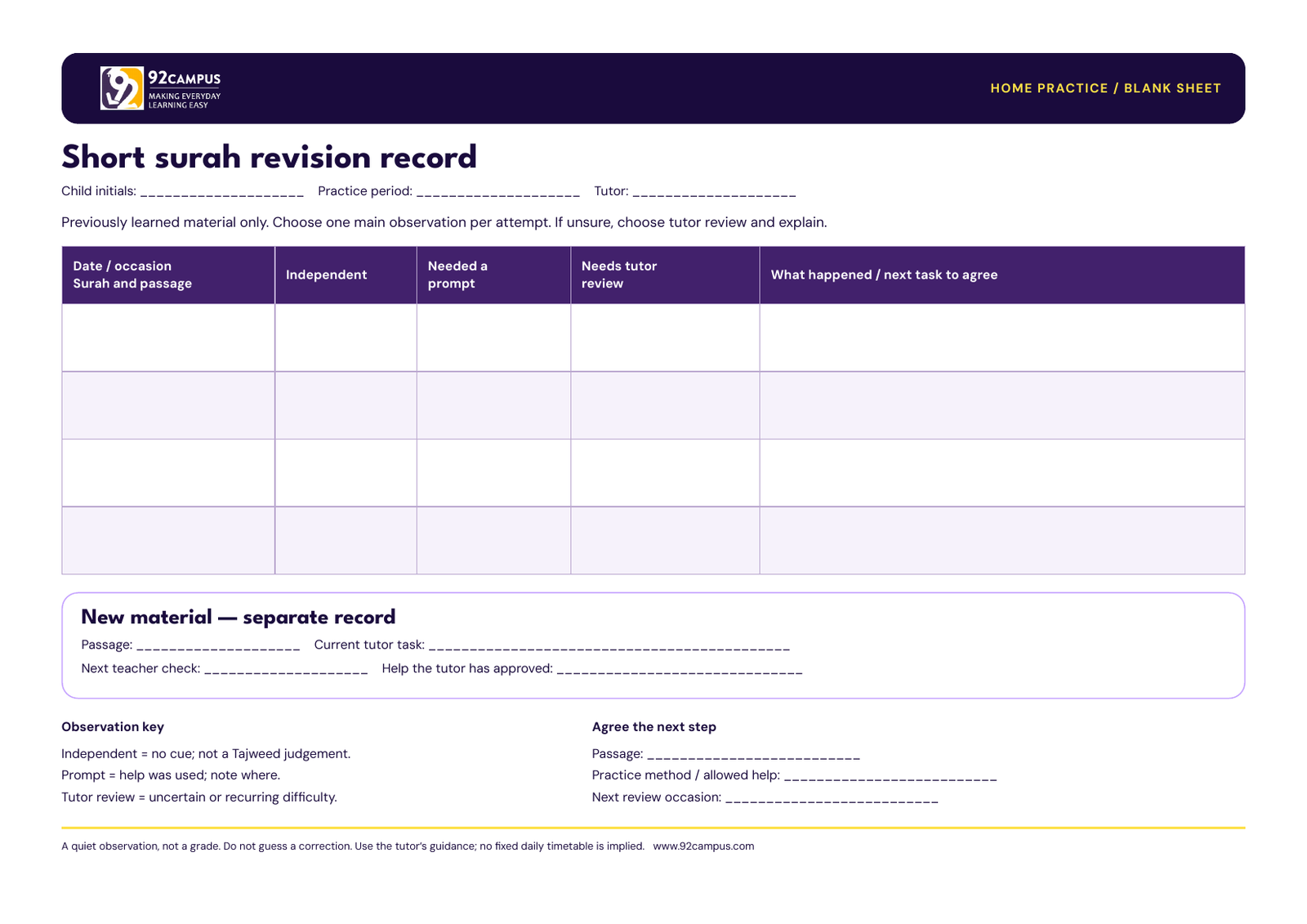Click the 'Short surah revision record' title
Screen dimensions: 1307x924
pyautogui.click(x=269, y=157)
